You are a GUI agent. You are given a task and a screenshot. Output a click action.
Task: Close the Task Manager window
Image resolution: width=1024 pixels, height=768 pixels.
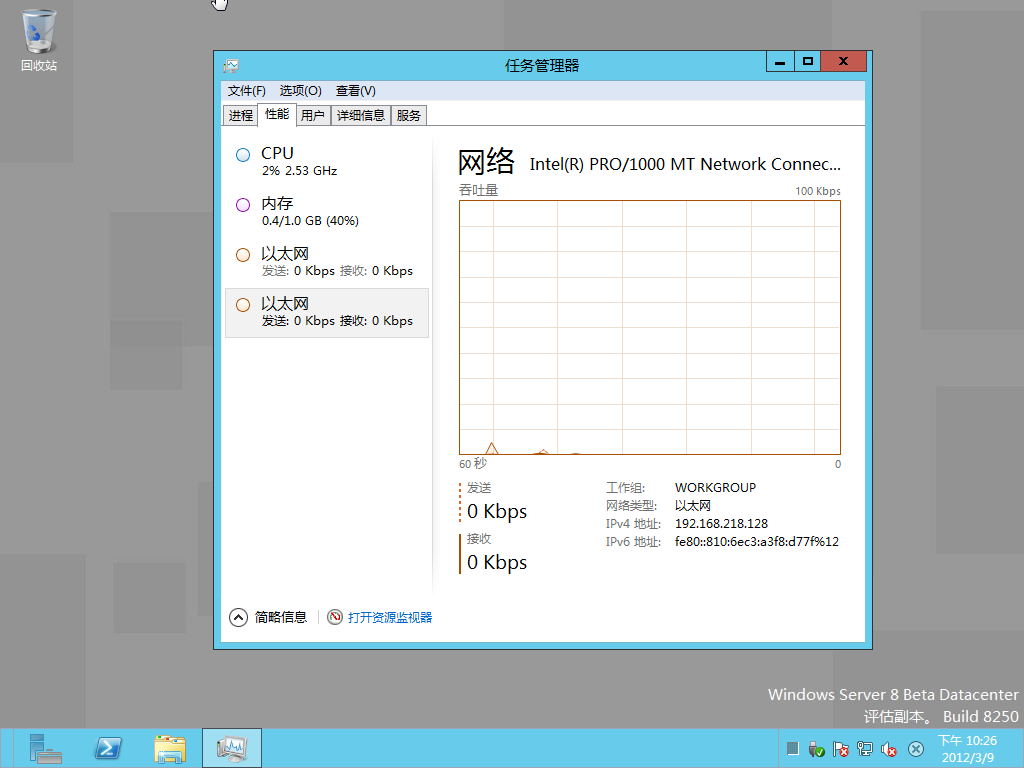843,61
